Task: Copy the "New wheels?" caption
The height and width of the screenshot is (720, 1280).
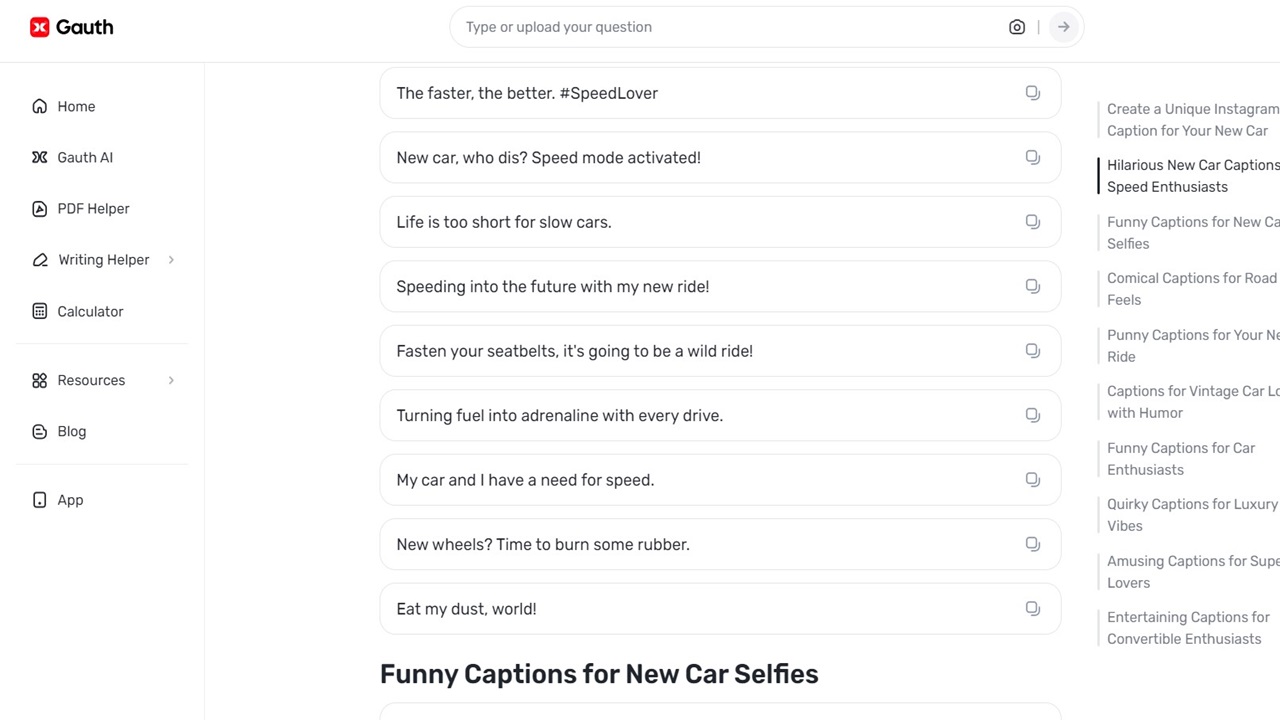Action: click(x=1032, y=544)
